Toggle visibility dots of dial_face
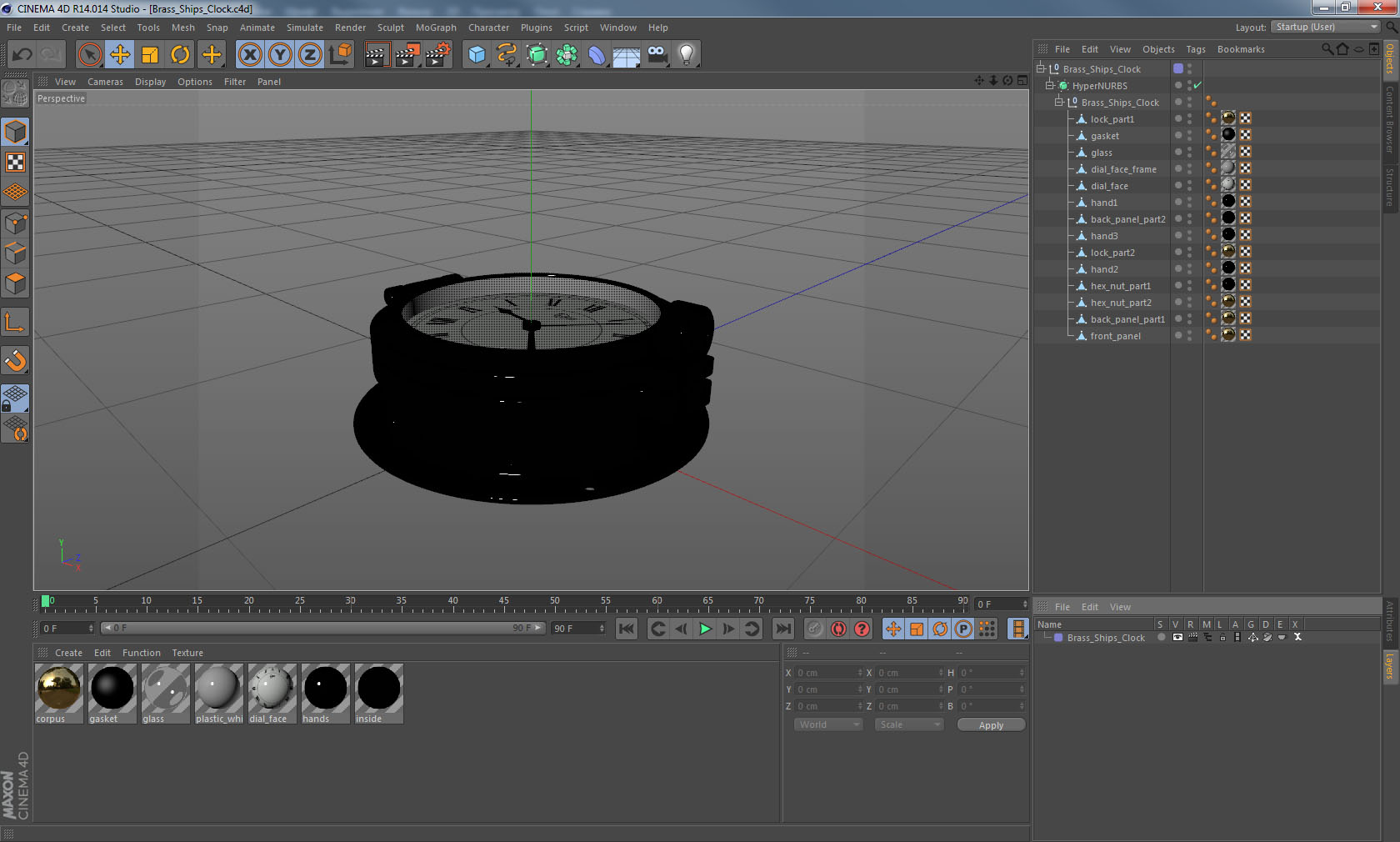Screen dimensions: 1400x842 [x=1189, y=185]
